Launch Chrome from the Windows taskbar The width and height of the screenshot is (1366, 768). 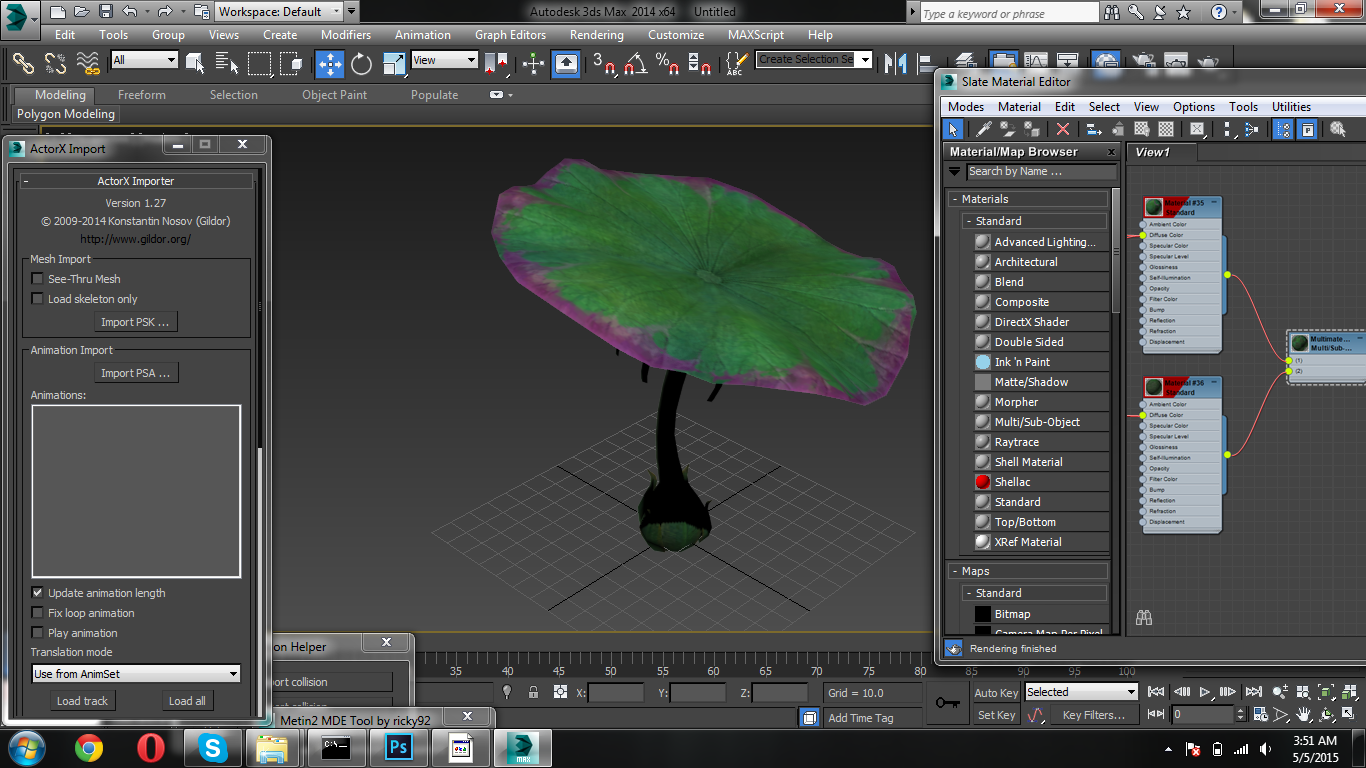(89, 747)
